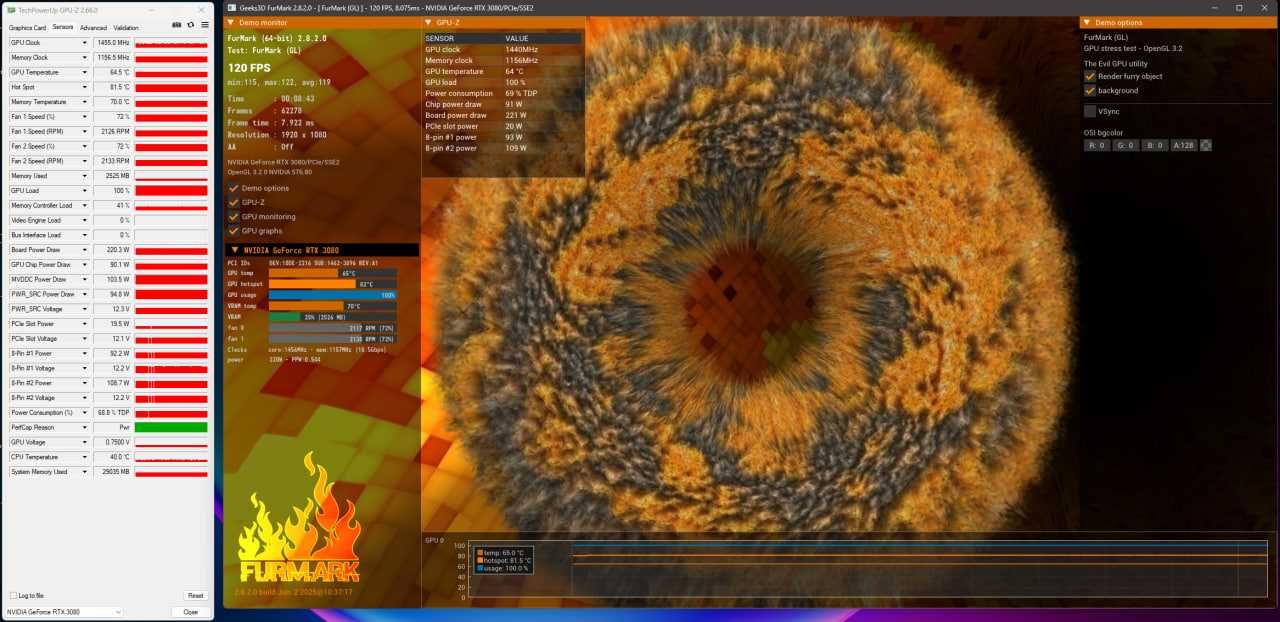Open the Hot Spot sensor dropdown arrow
Screen dimensions: 1280x622
tap(85, 87)
